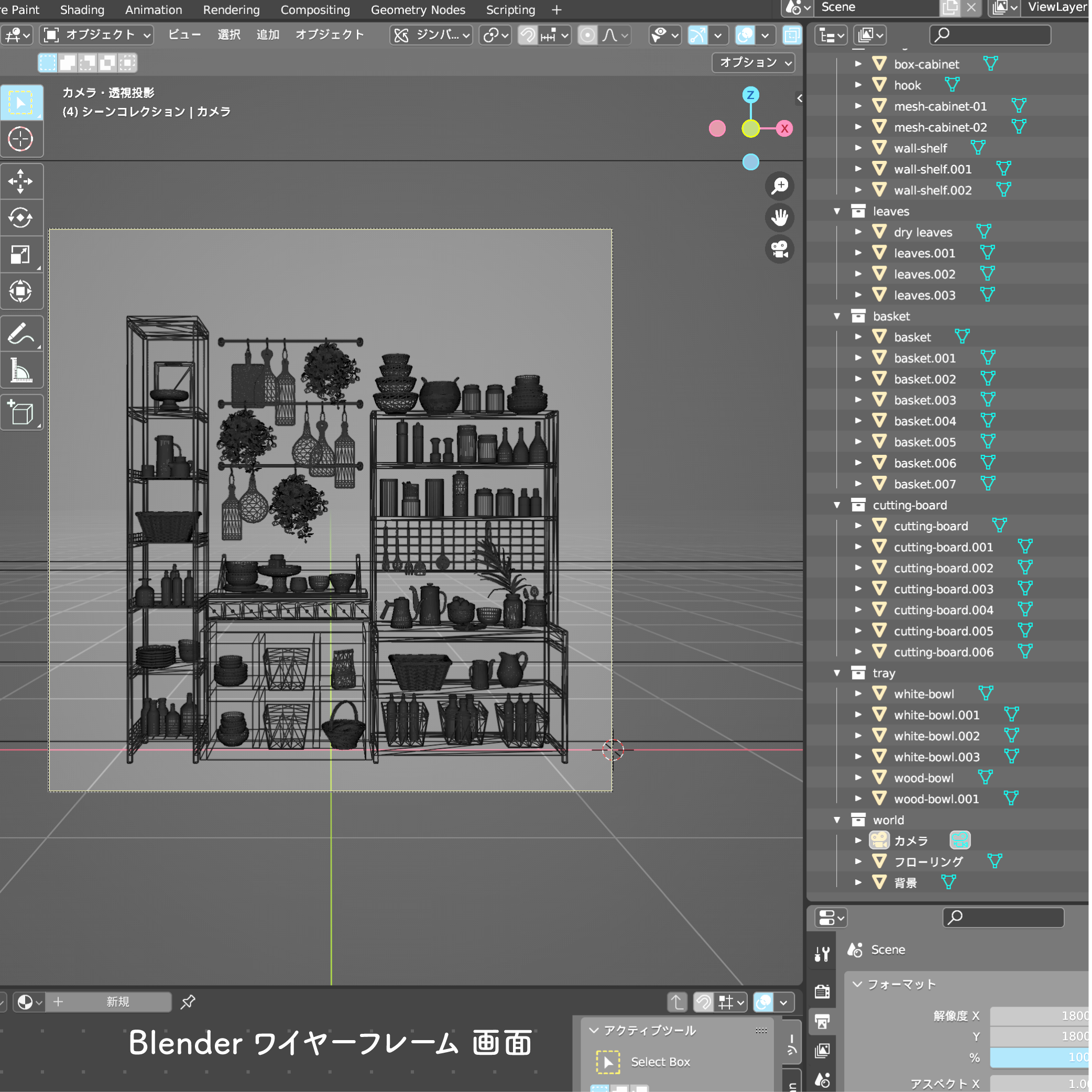Toggle the scene camera view icon in viewport gizmo area
Image resolution: width=1092 pixels, height=1092 pixels.
click(780, 249)
